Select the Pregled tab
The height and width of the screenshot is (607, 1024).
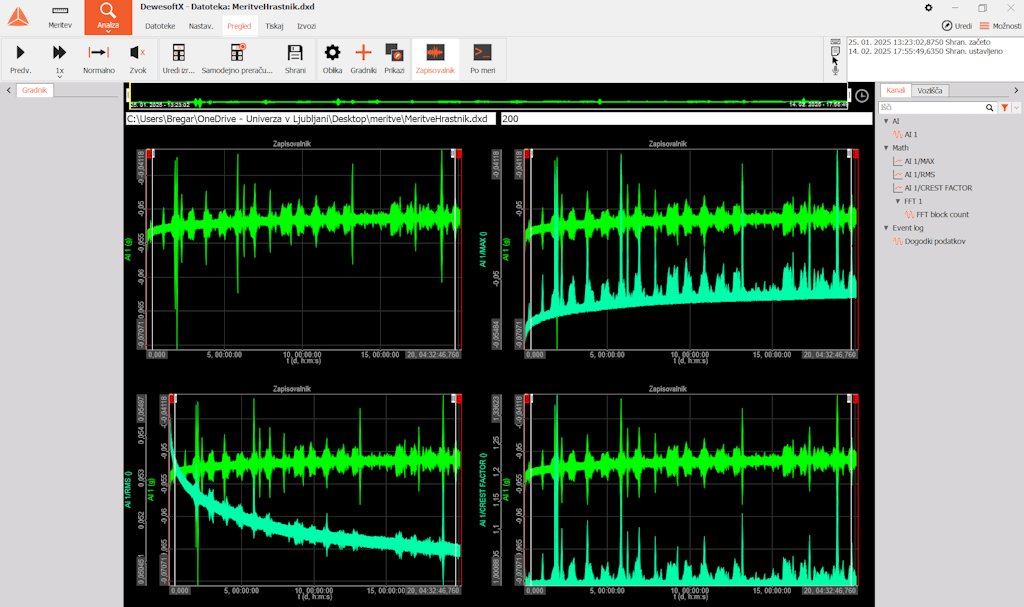pyautogui.click(x=239, y=26)
